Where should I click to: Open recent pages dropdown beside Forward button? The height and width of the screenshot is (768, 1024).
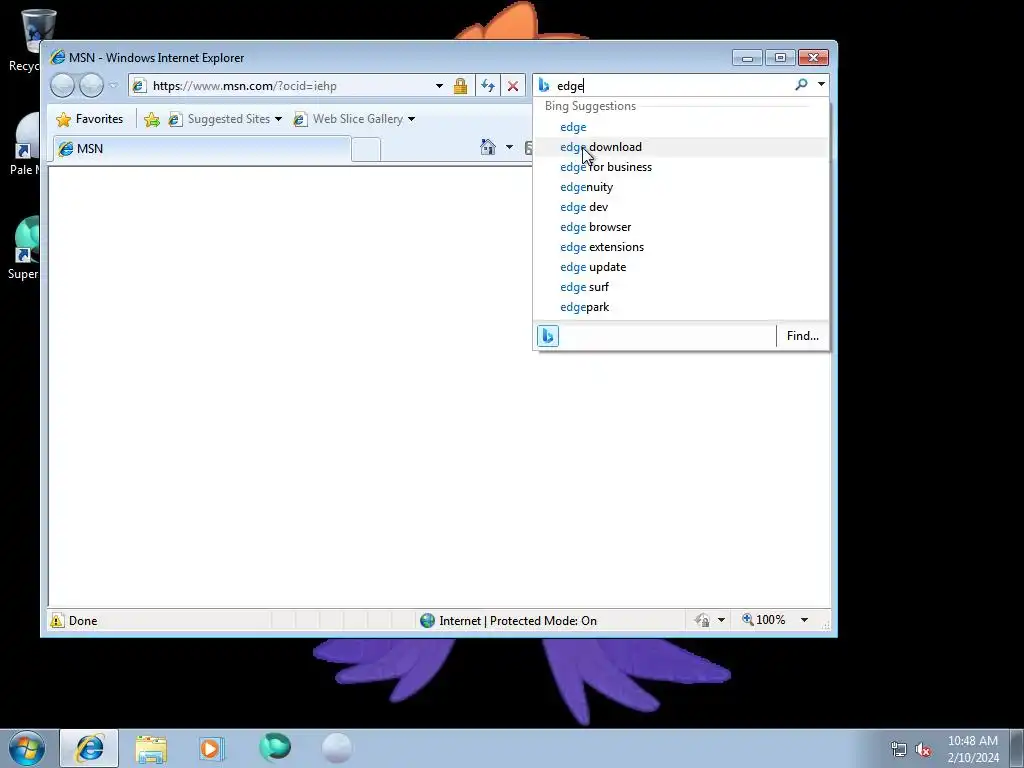pos(114,86)
